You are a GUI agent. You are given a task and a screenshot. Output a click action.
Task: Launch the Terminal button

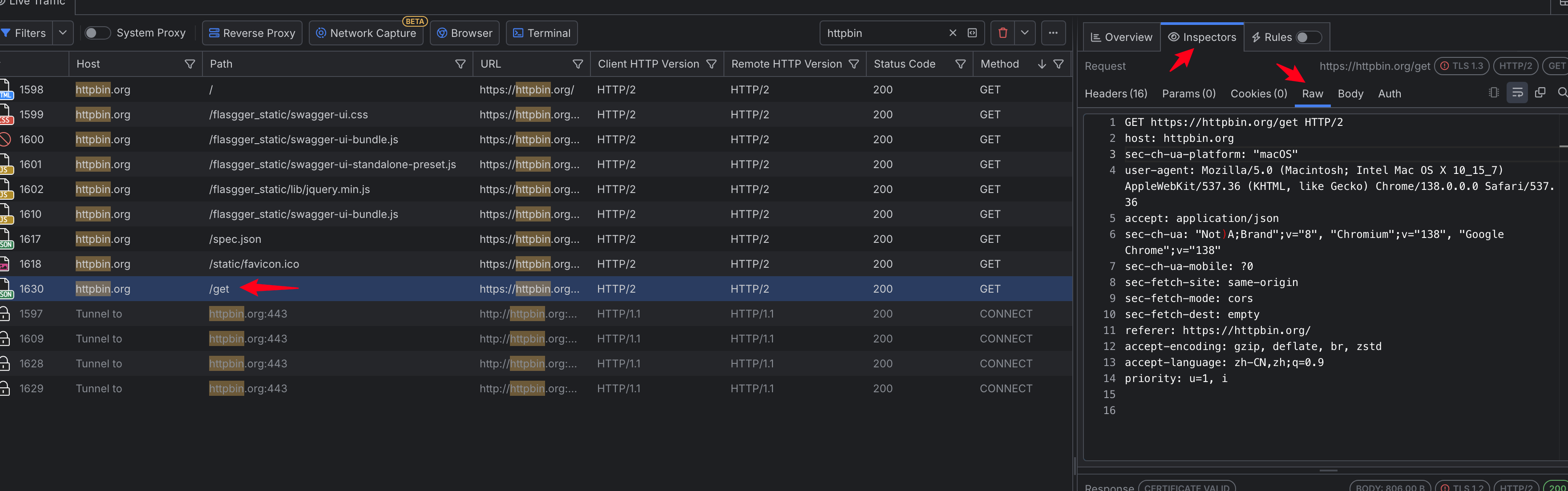[x=541, y=33]
